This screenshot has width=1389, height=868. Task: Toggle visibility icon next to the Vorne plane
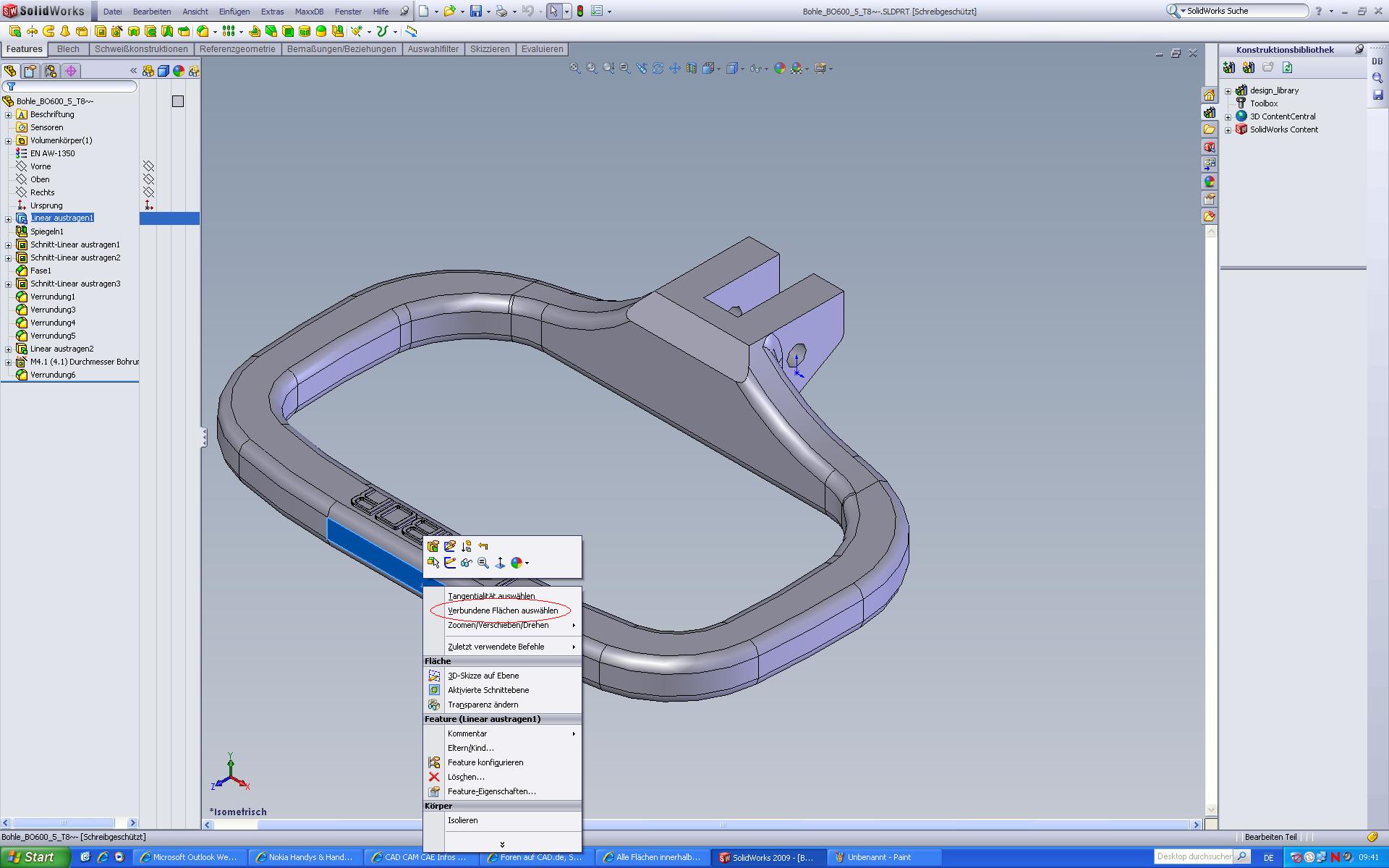(x=148, y=166)
